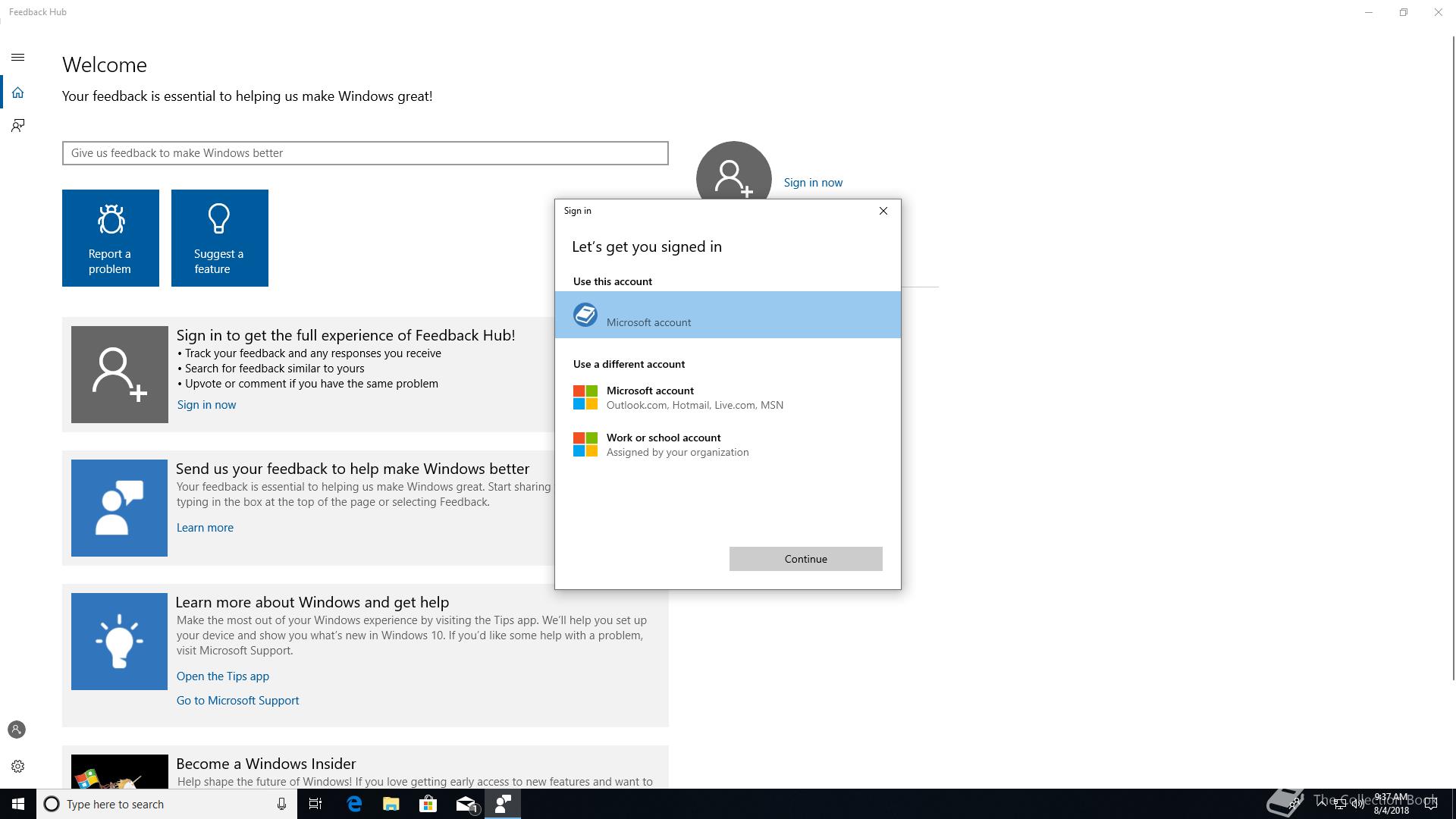1456x819 pixels.
Task: Click the Continue button
Action: click(x=806, y=559)
